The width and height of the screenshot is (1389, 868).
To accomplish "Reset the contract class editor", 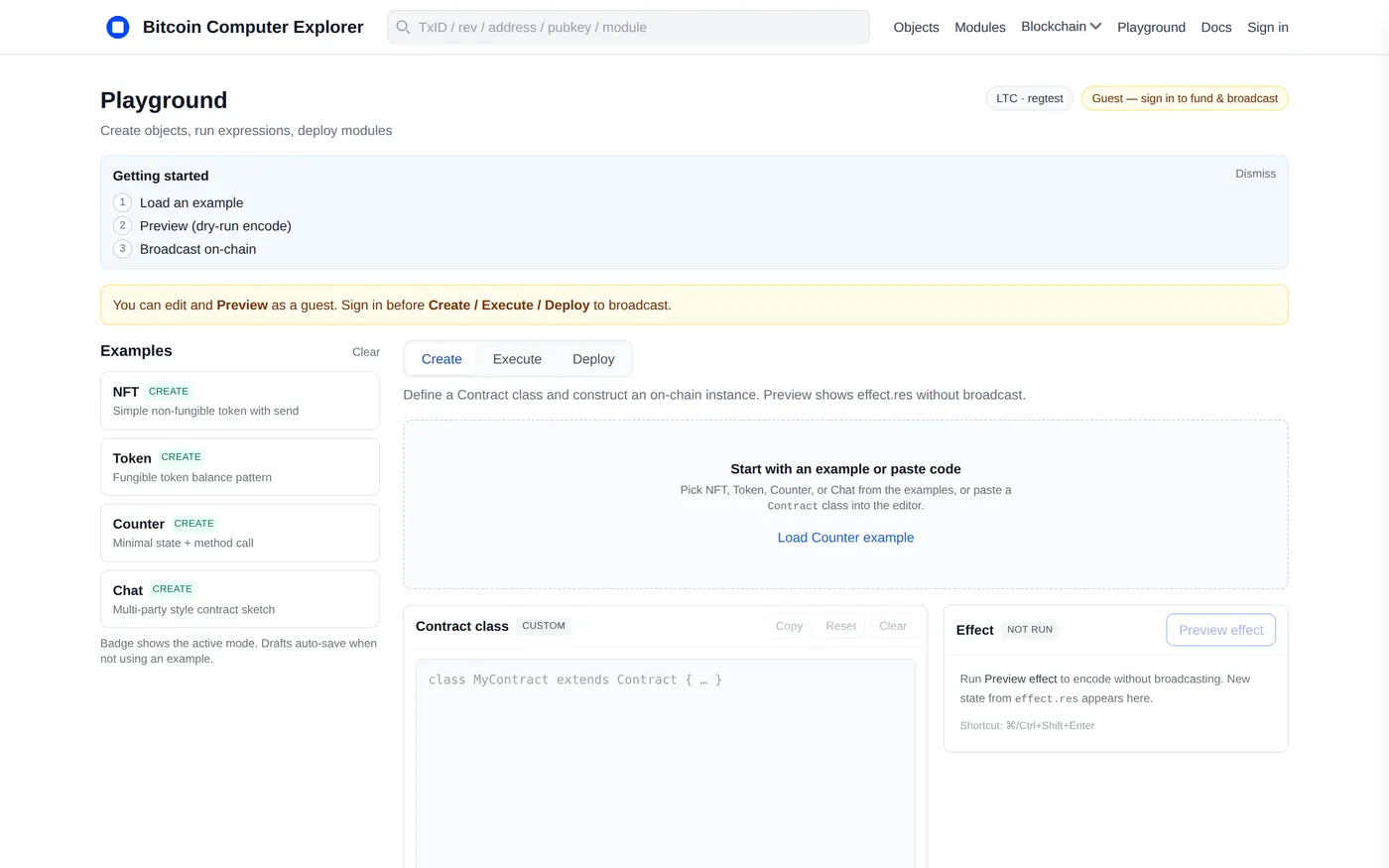I will click(x=840, y=626).
